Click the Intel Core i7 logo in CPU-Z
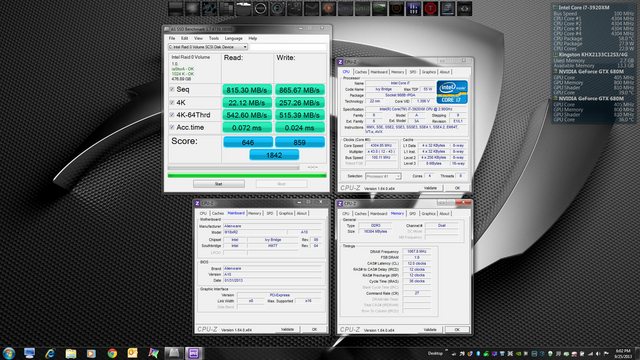This screenshot has height=360, width=640. 452,92
